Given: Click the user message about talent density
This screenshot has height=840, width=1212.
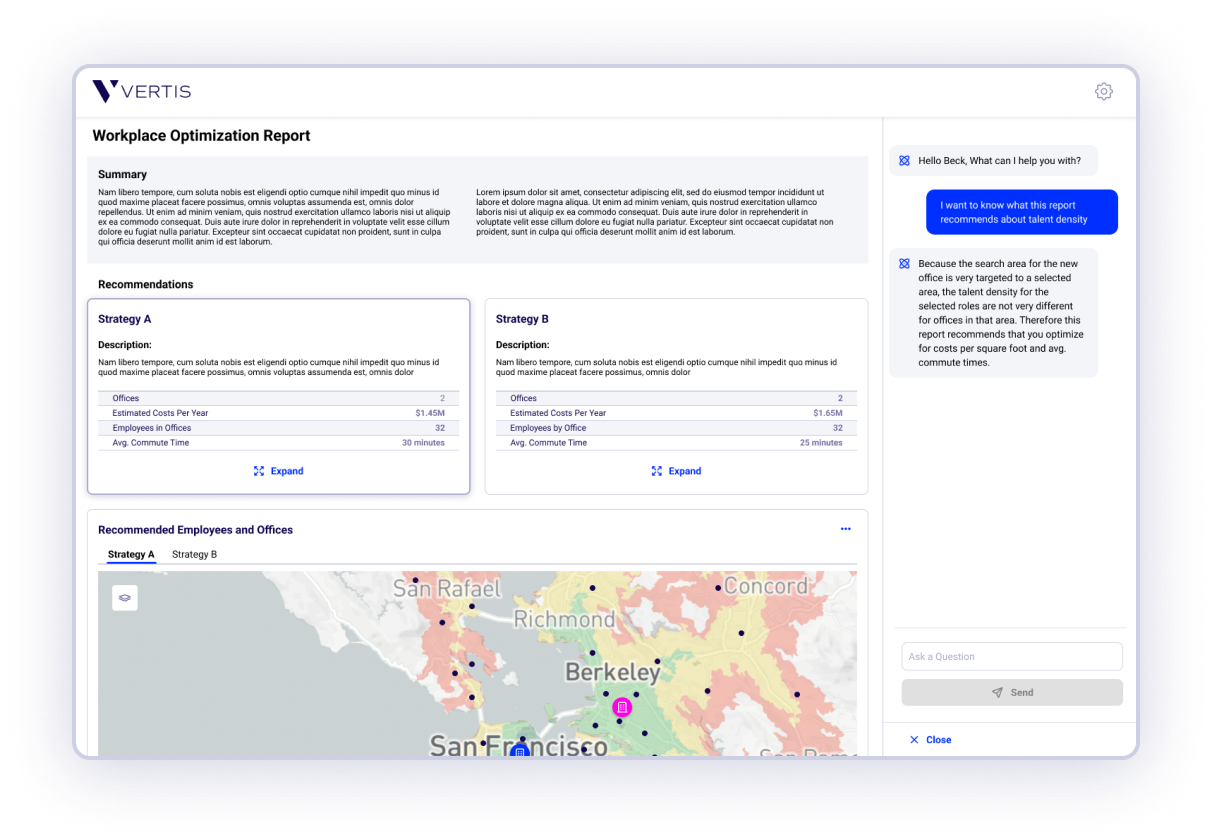Looking at the screenshot, I should [1022, 212].
